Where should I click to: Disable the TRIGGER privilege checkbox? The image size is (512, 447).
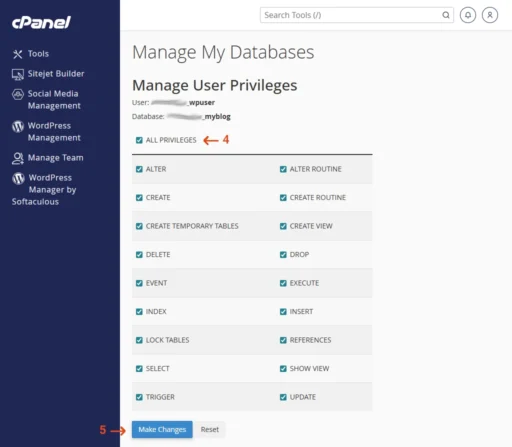tap(139, 397)
